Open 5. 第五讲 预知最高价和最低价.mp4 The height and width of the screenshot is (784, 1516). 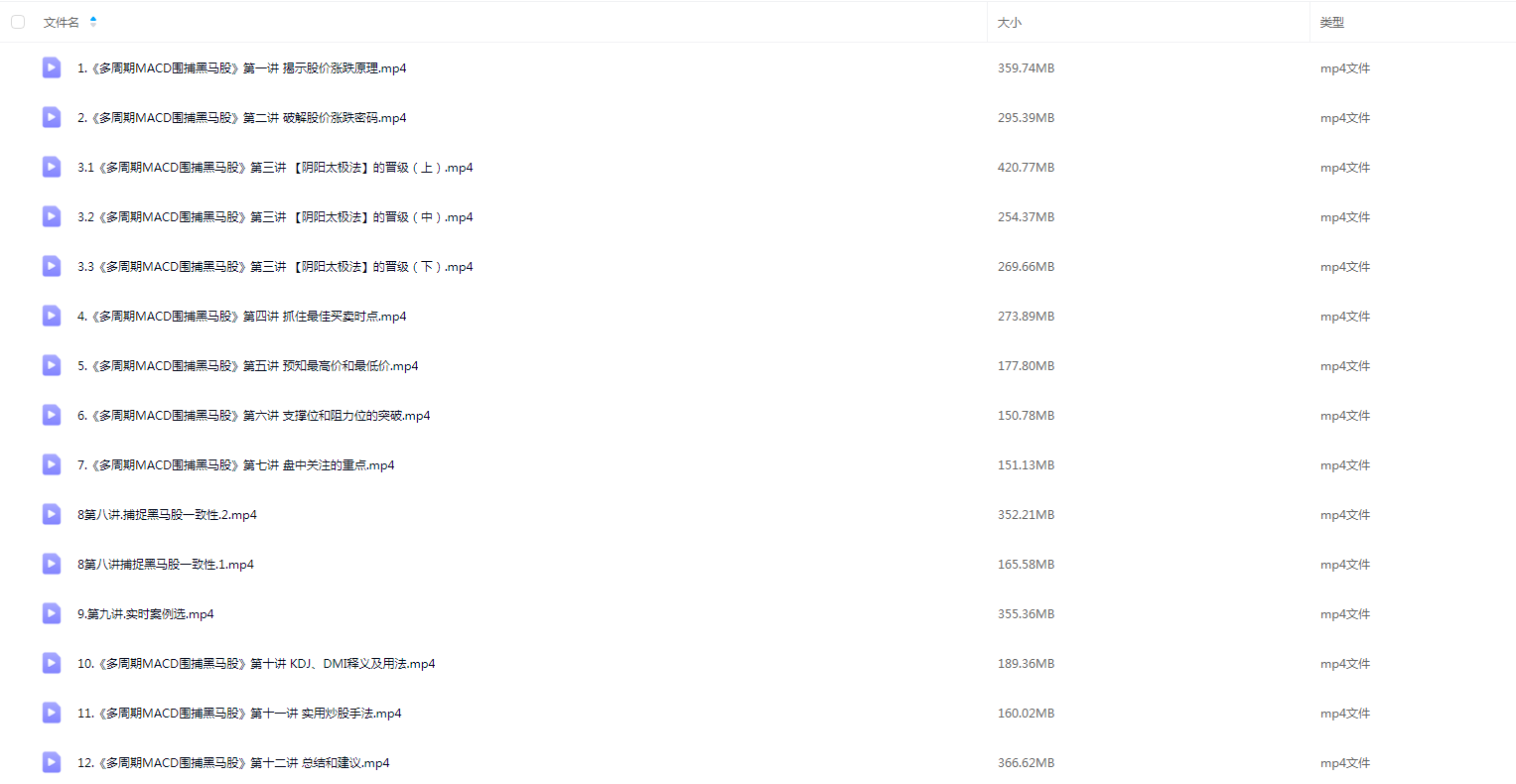248,365
